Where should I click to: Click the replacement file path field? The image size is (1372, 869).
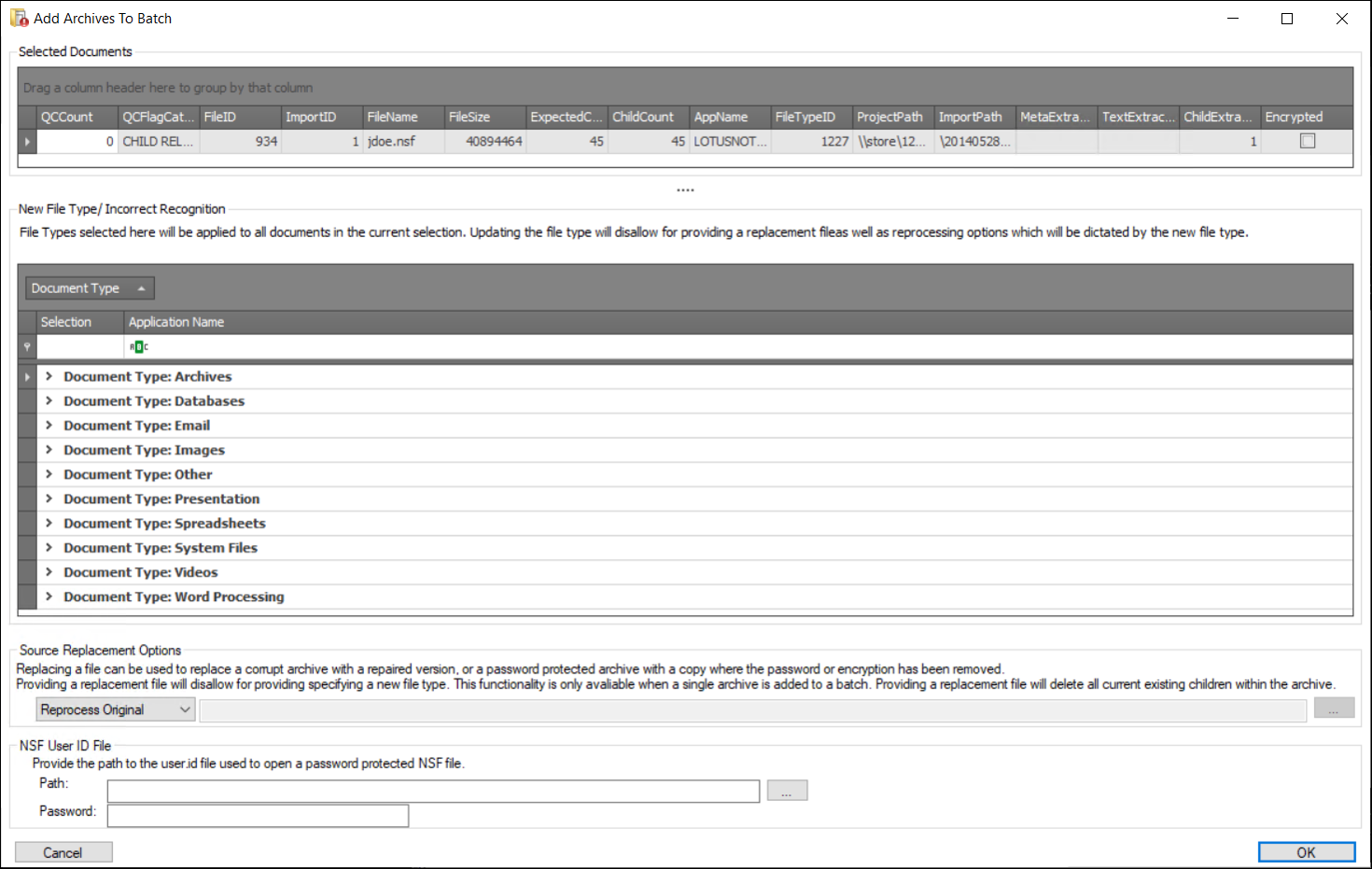(752, 710)
